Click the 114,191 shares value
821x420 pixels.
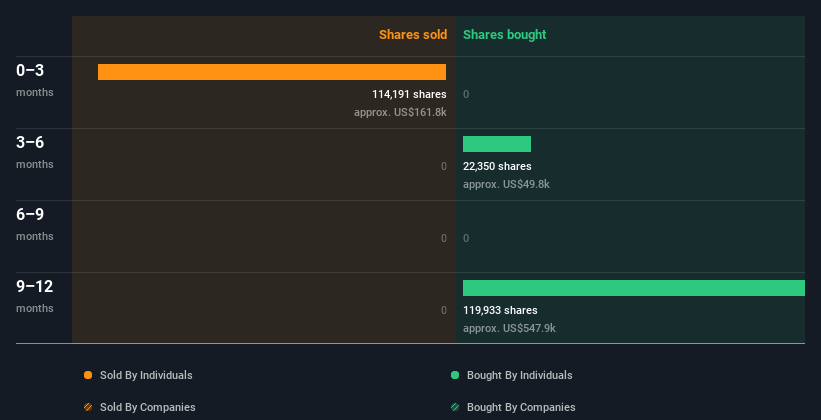(409, 94)
